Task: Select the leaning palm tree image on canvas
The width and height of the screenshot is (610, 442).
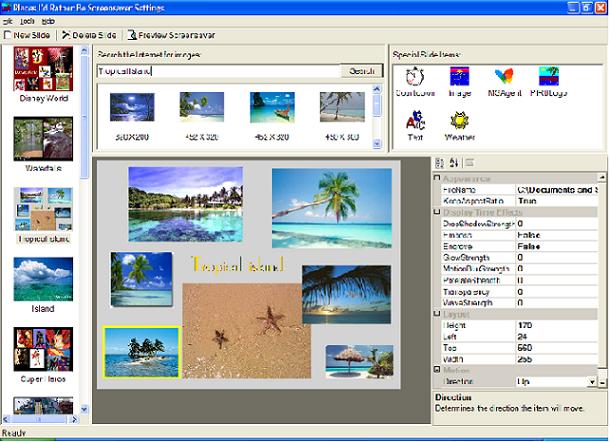Action: [332, 208]
